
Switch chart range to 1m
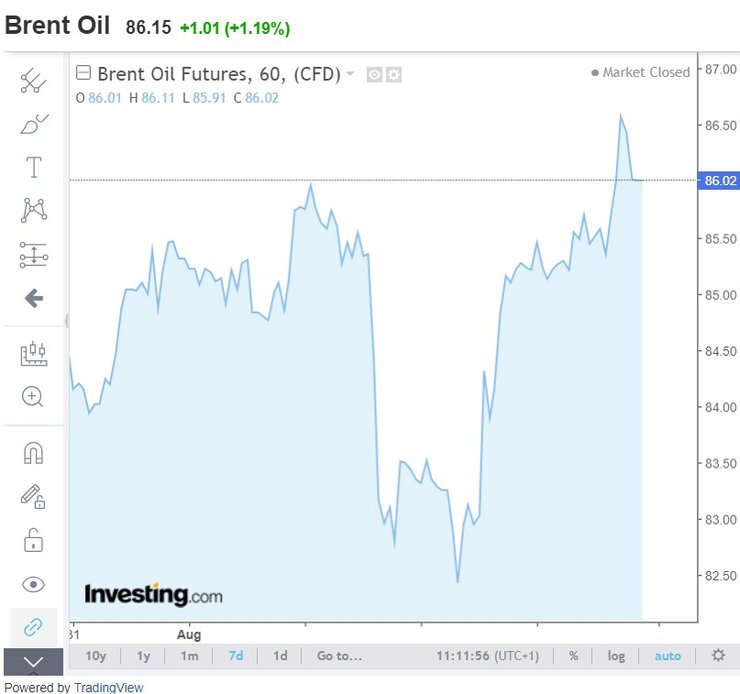pos(189,656)
